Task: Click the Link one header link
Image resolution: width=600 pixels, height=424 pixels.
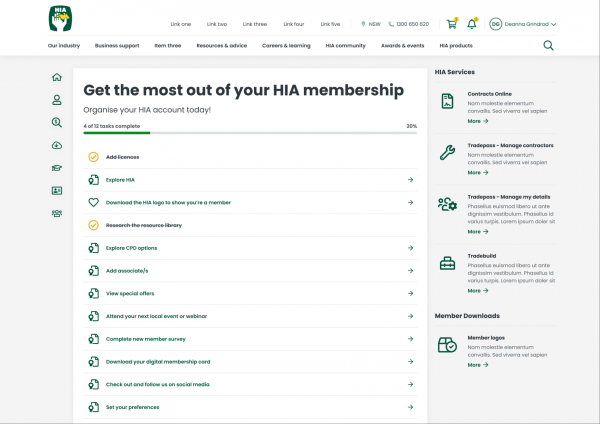Action: tap(181, 24)
